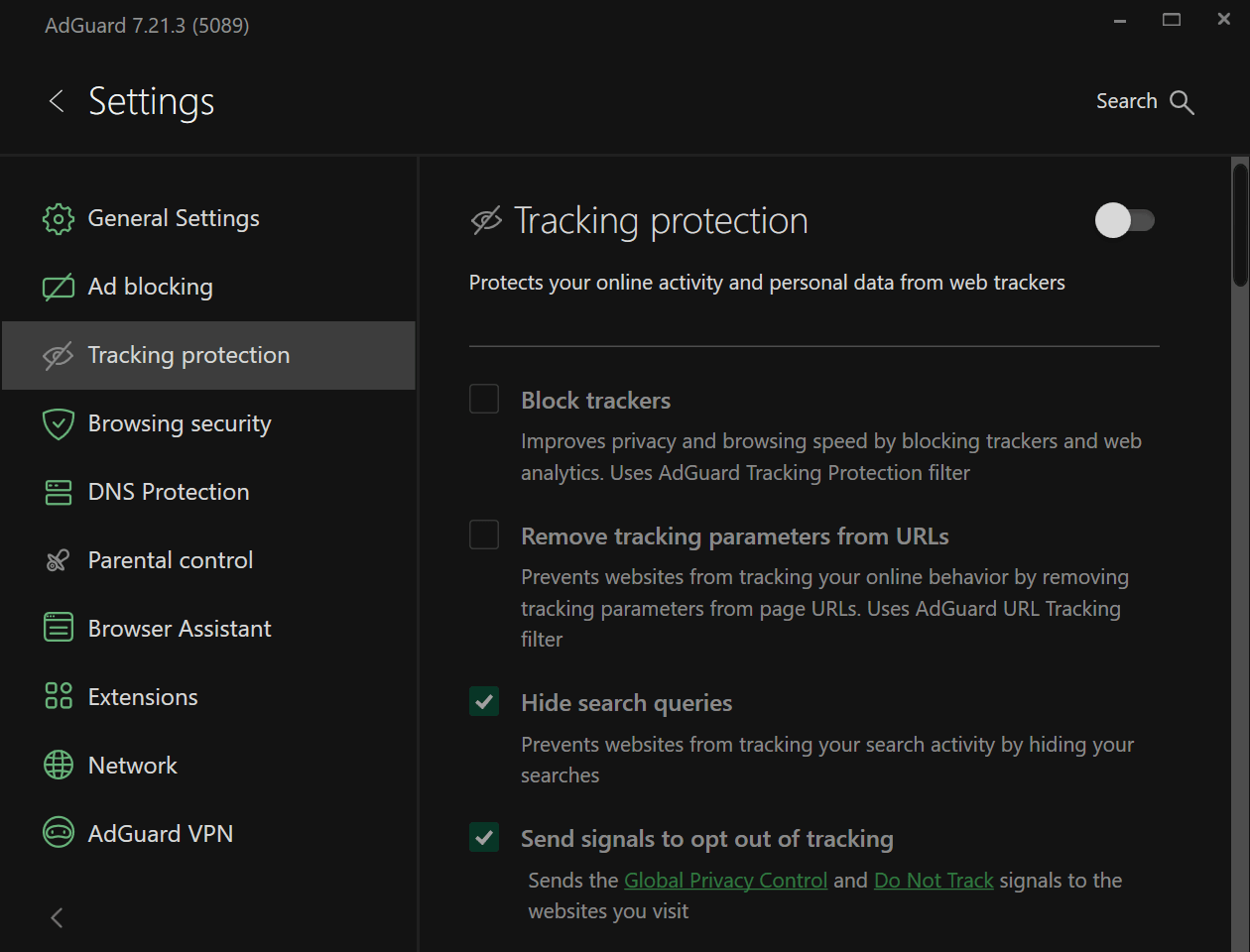
Task: Minimize the AdGuard window
Action: [x=1120, y=21]
